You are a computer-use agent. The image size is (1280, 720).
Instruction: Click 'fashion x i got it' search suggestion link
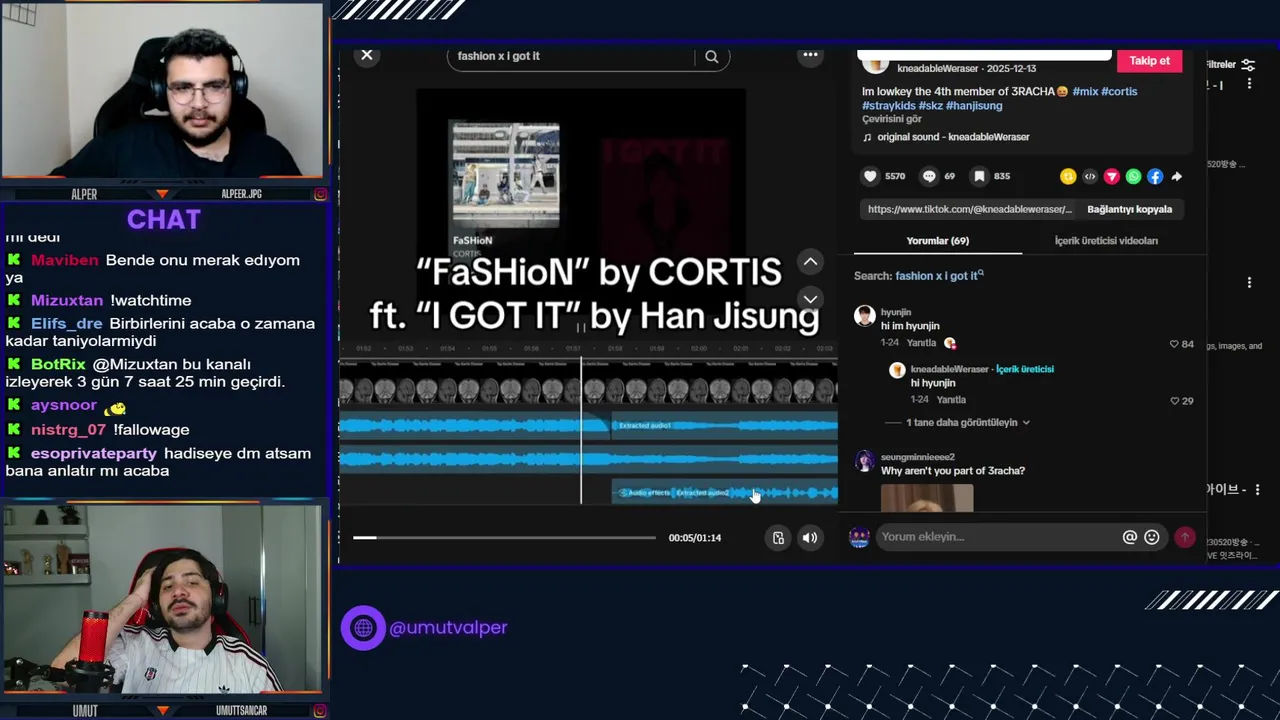[939, 276]
